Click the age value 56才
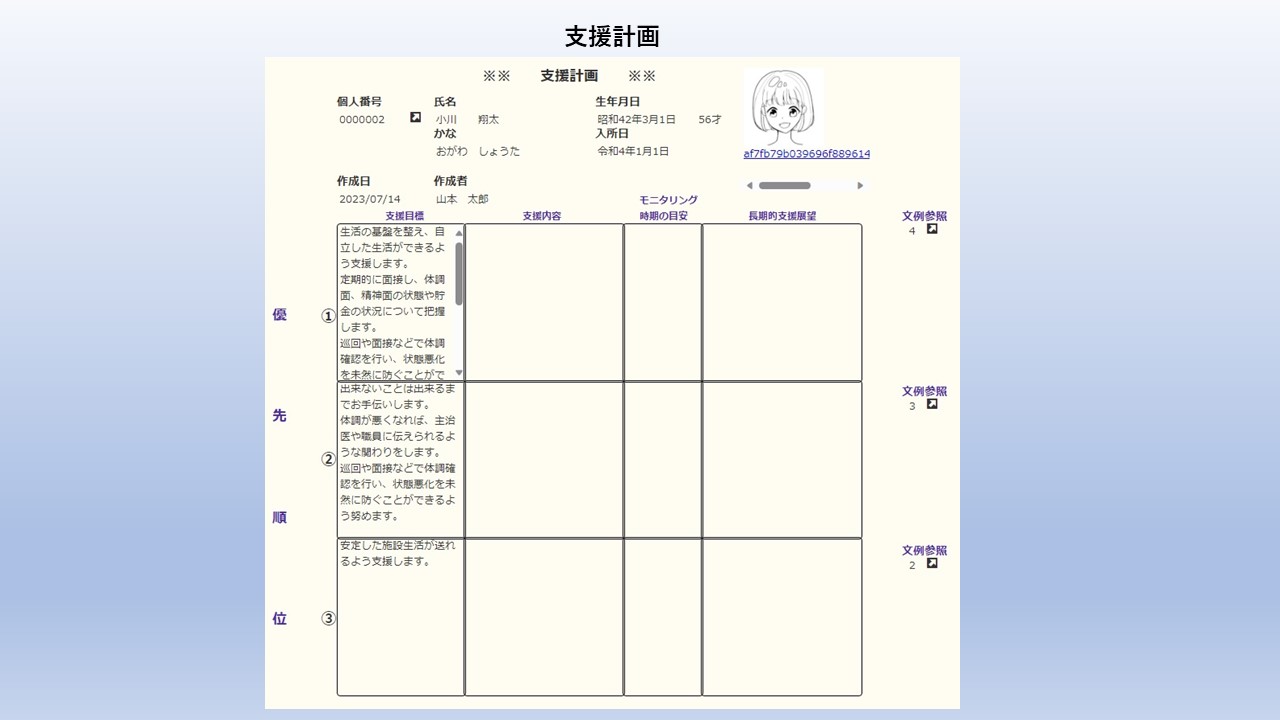The image size is (1280, 720). (710, 120)
